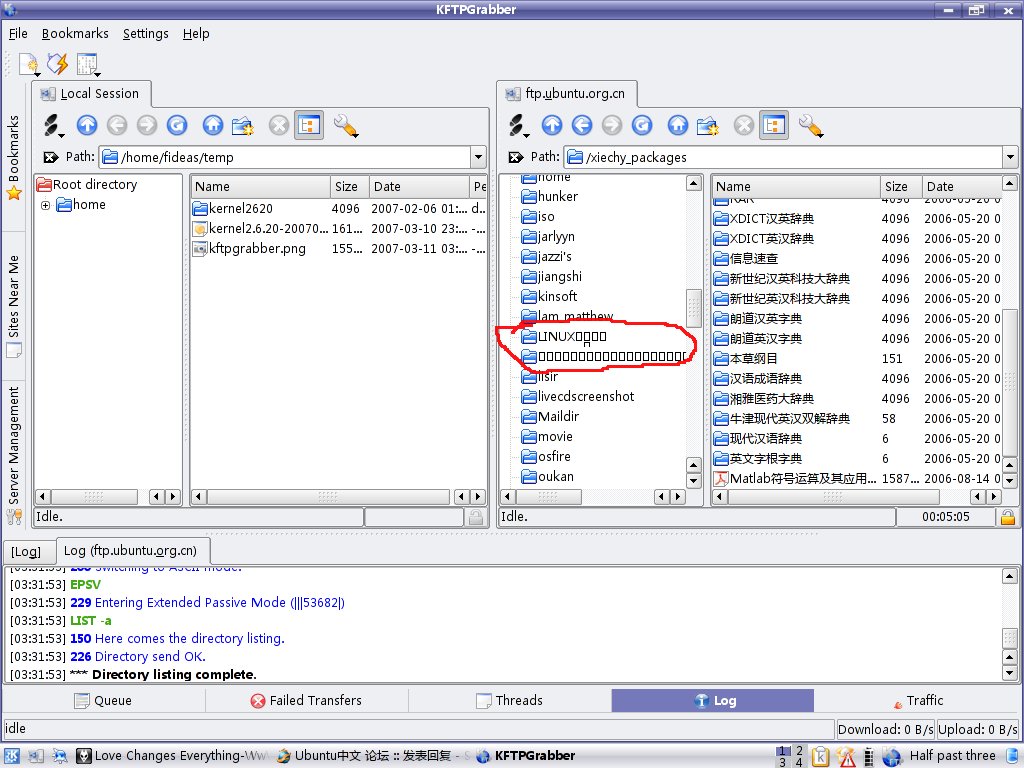Click the Klipper clipboard tray icon
Screen dimensions: 1024x768
[x=820, y=756]
